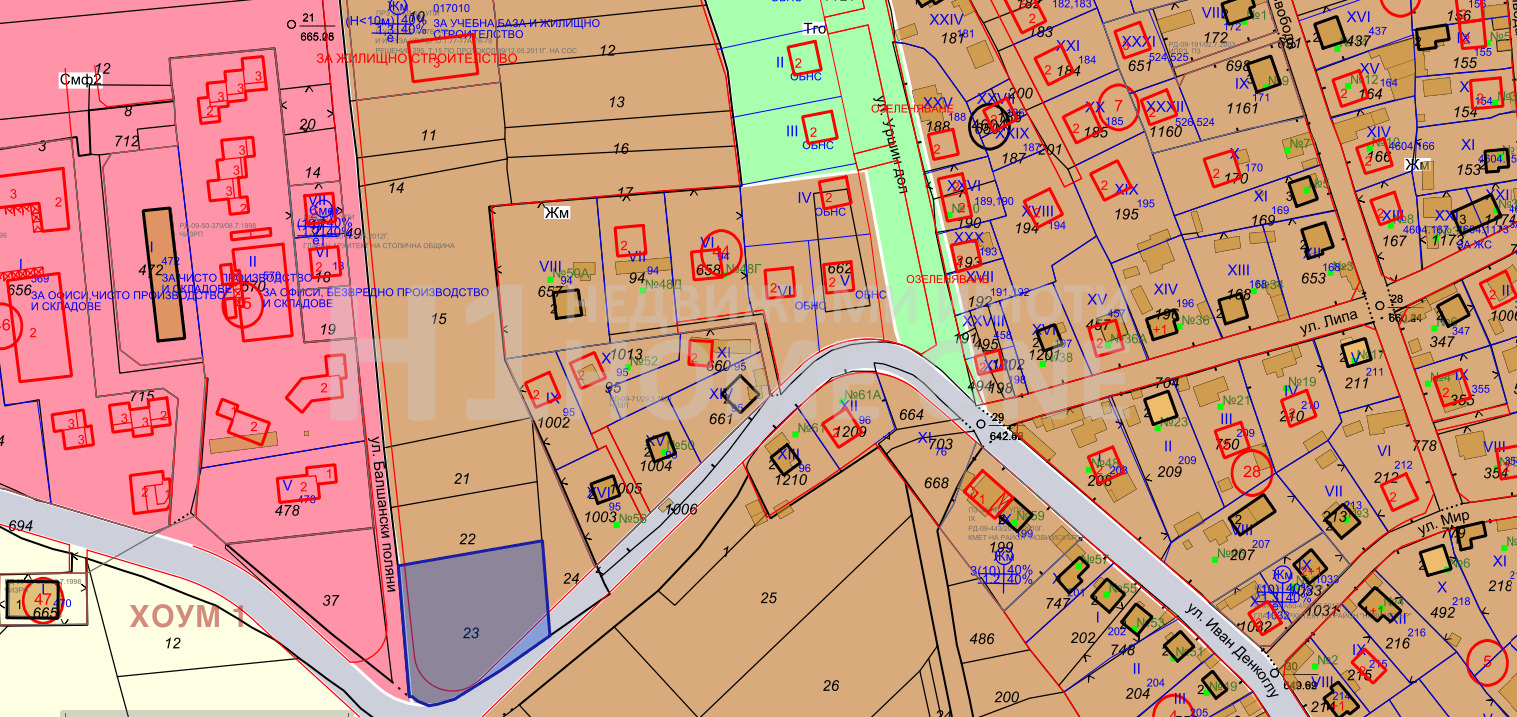Click parcel 486 south of parcel 668
This screenshot has width=1517, height=717.
coord(982,639)
